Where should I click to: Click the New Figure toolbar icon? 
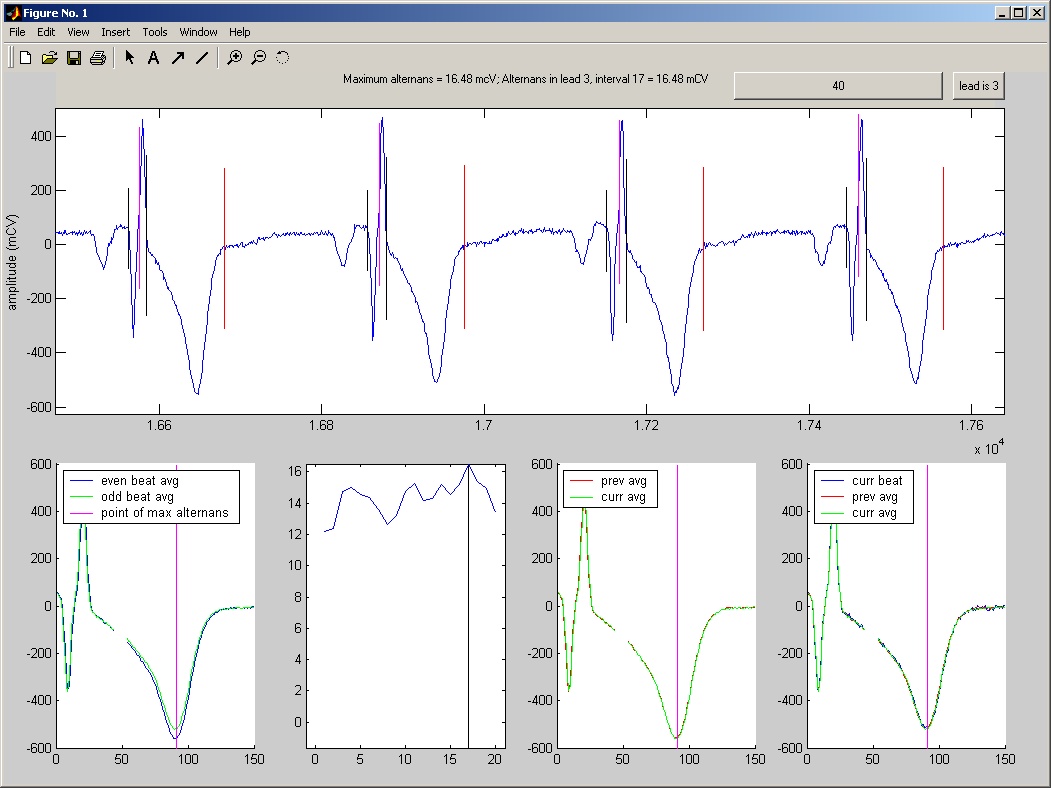tap(26, 58)
